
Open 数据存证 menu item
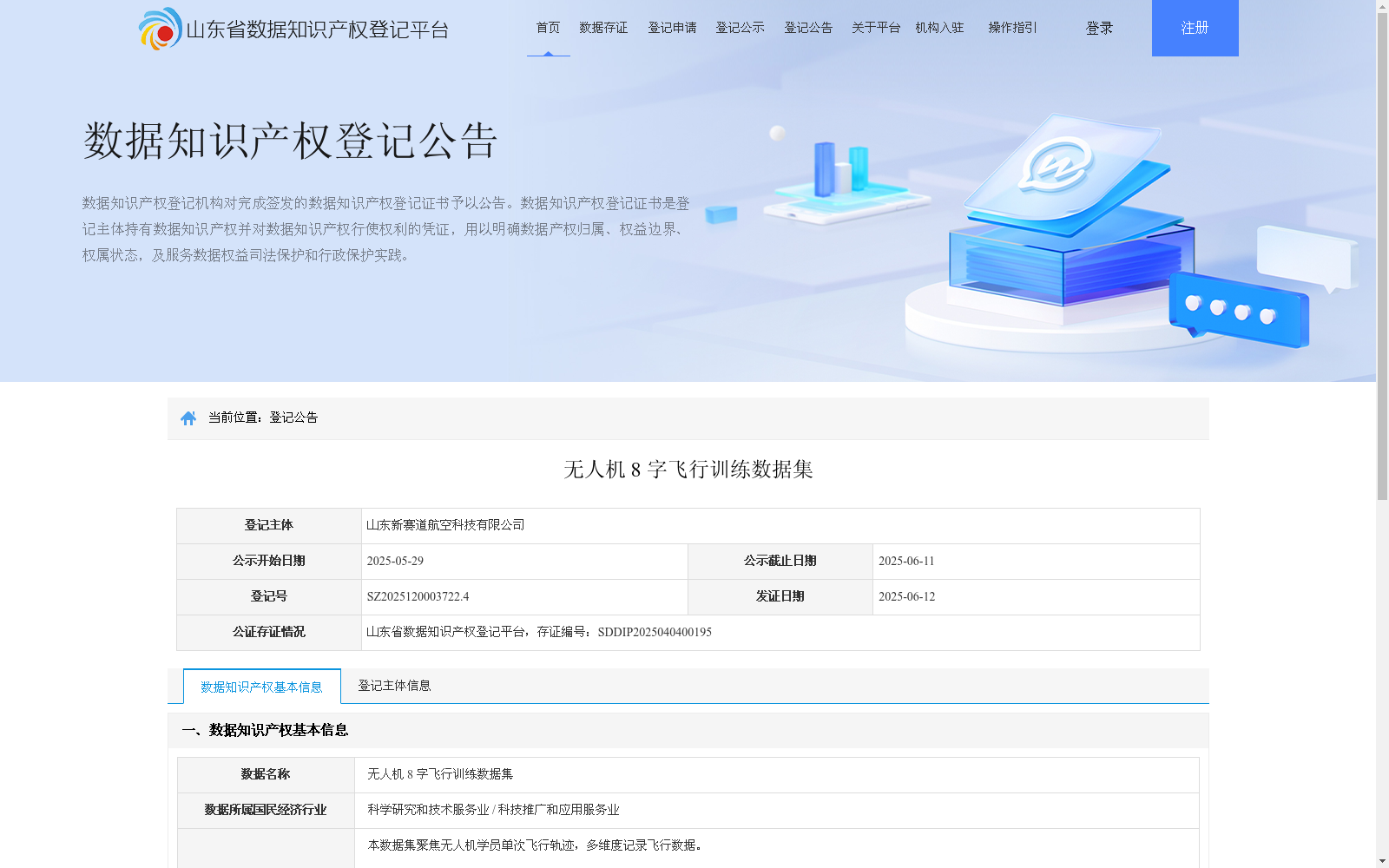click(603, 28)
